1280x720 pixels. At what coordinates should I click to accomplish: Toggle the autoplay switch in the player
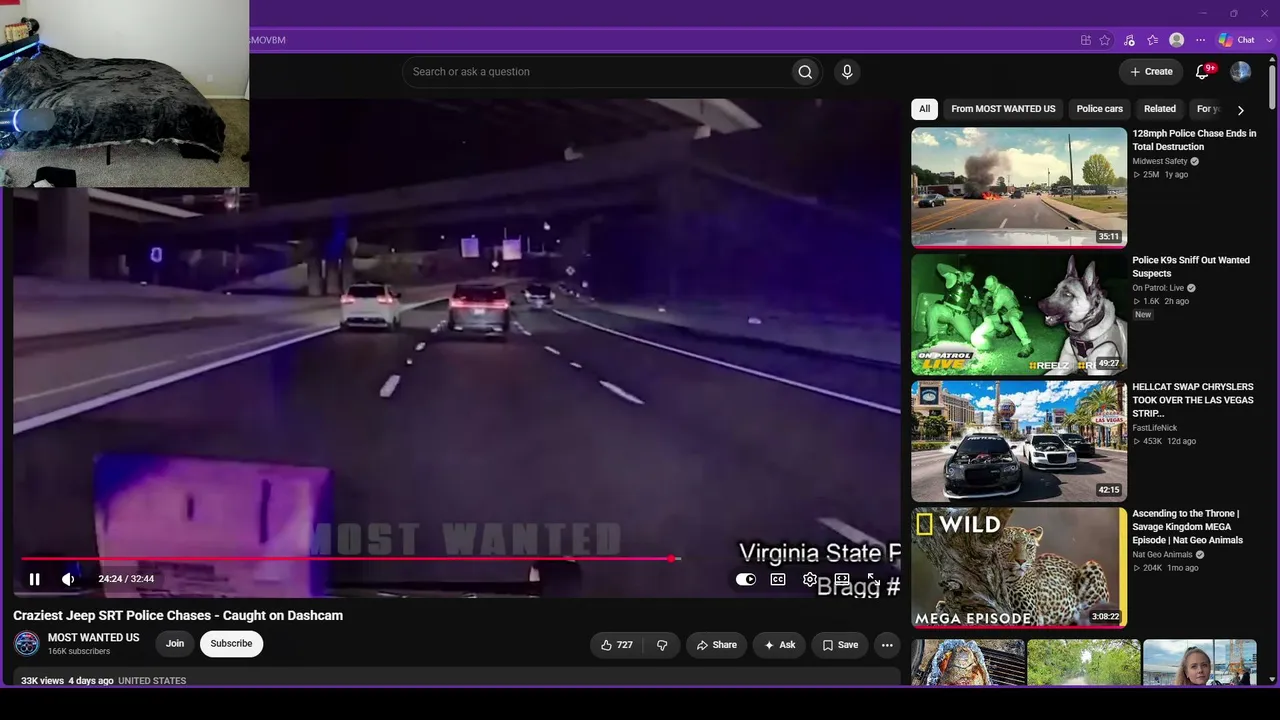click(746, 579)
